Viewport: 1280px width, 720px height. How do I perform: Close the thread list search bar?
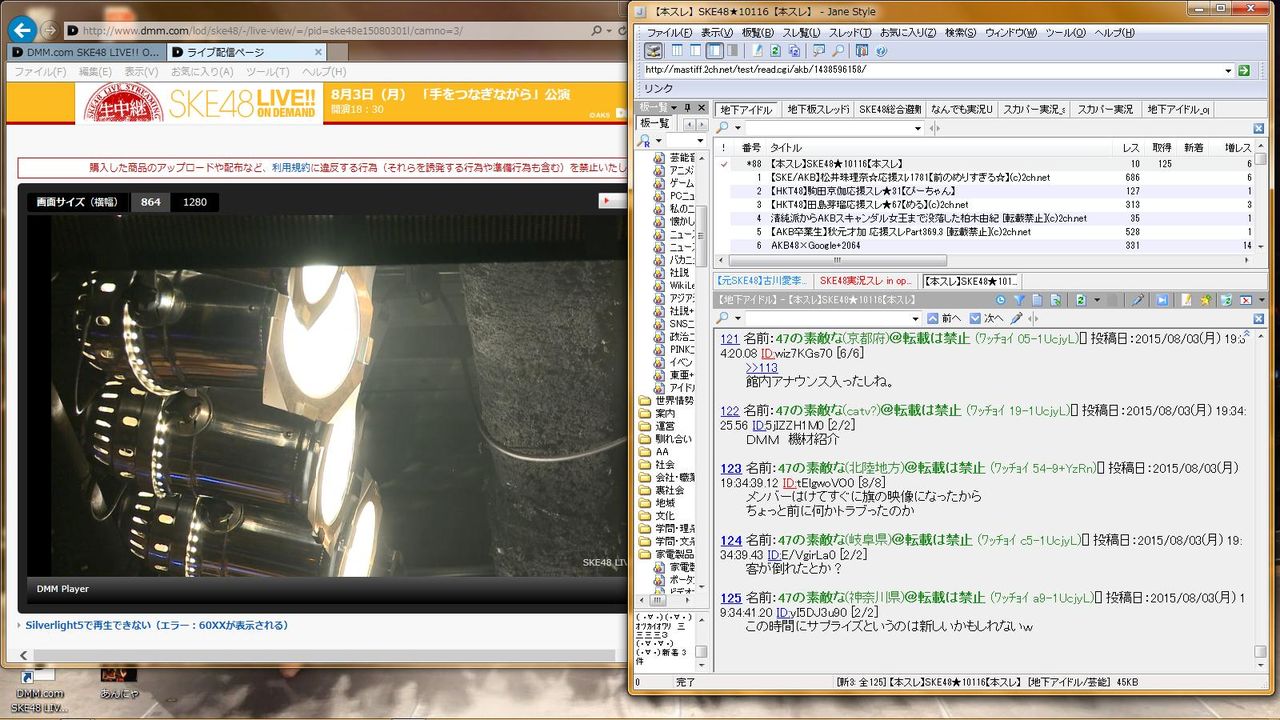[1260, 129]
